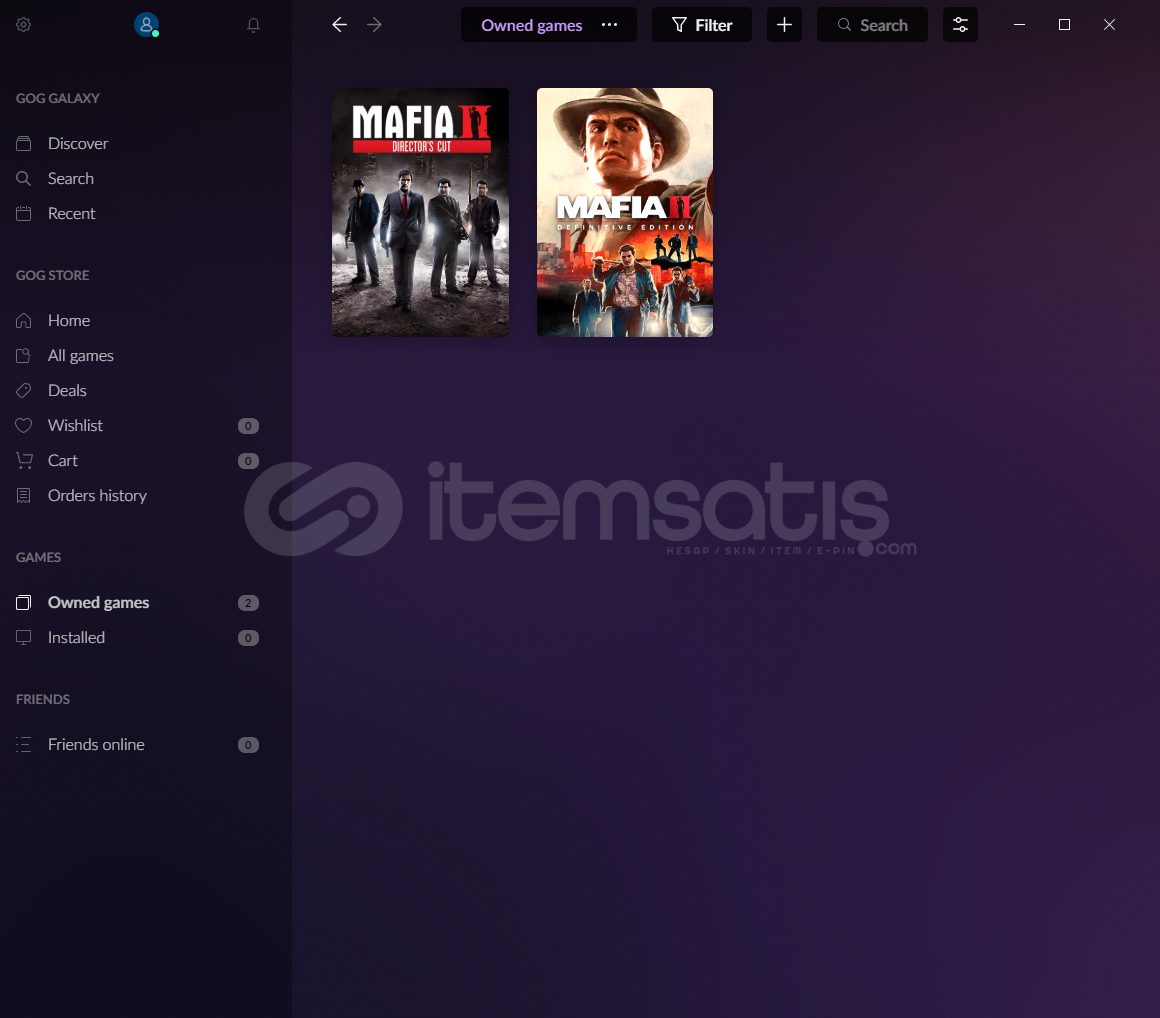Click the GOG GALAXY section header
The width and height of the screenshot is (1160, 1018).
point(58,98)
